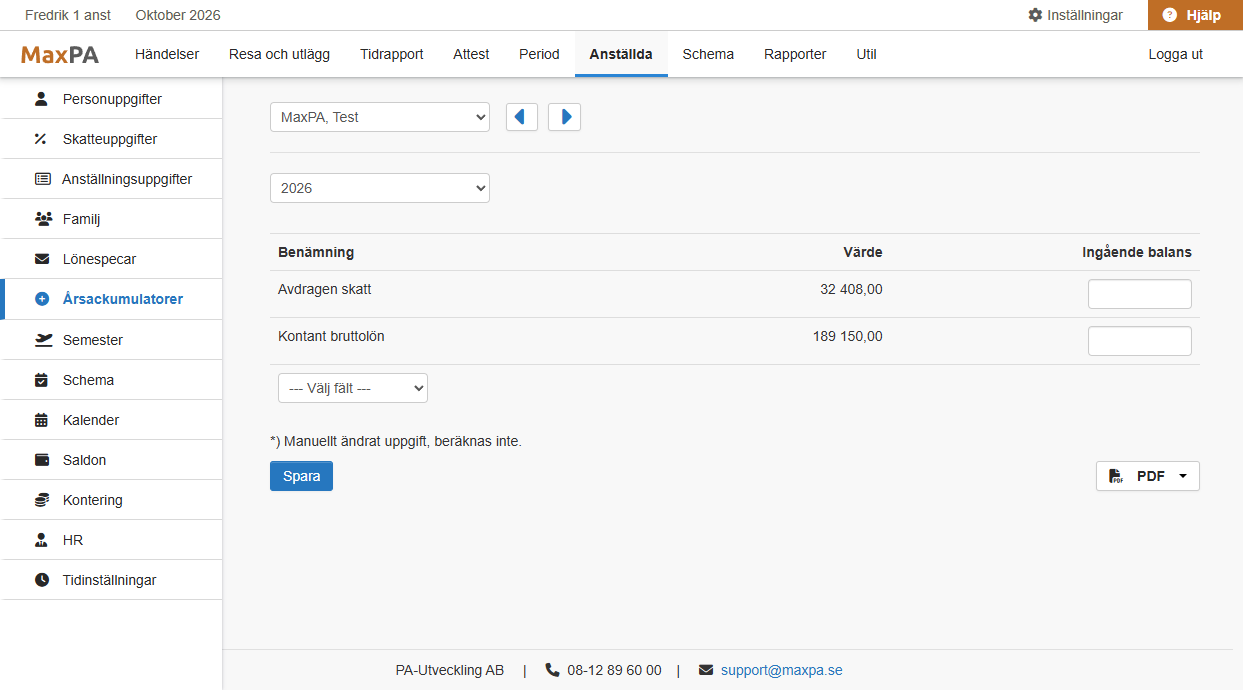Click the Kalender calendar icon
The image size is (1243, 690).
tap(41, 420)
